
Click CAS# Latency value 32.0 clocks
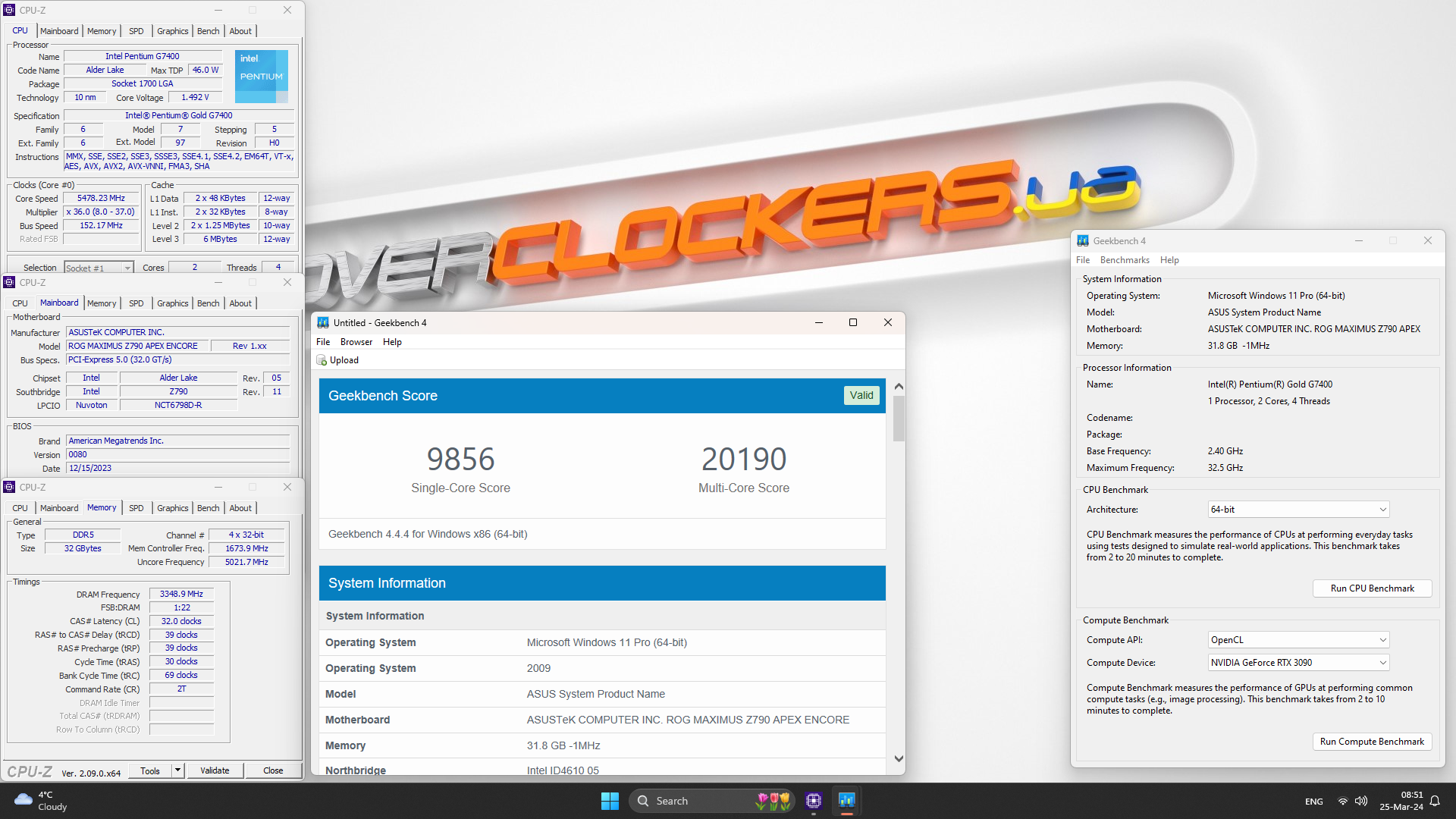point(181,622)
